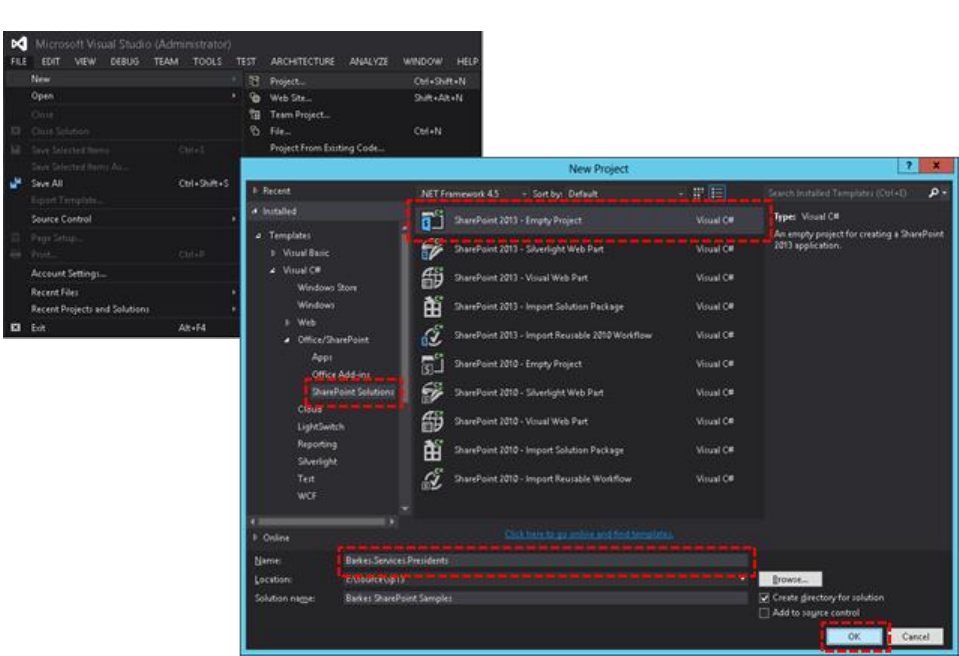Click the go online and find templates link

click(x=589, y=534)
